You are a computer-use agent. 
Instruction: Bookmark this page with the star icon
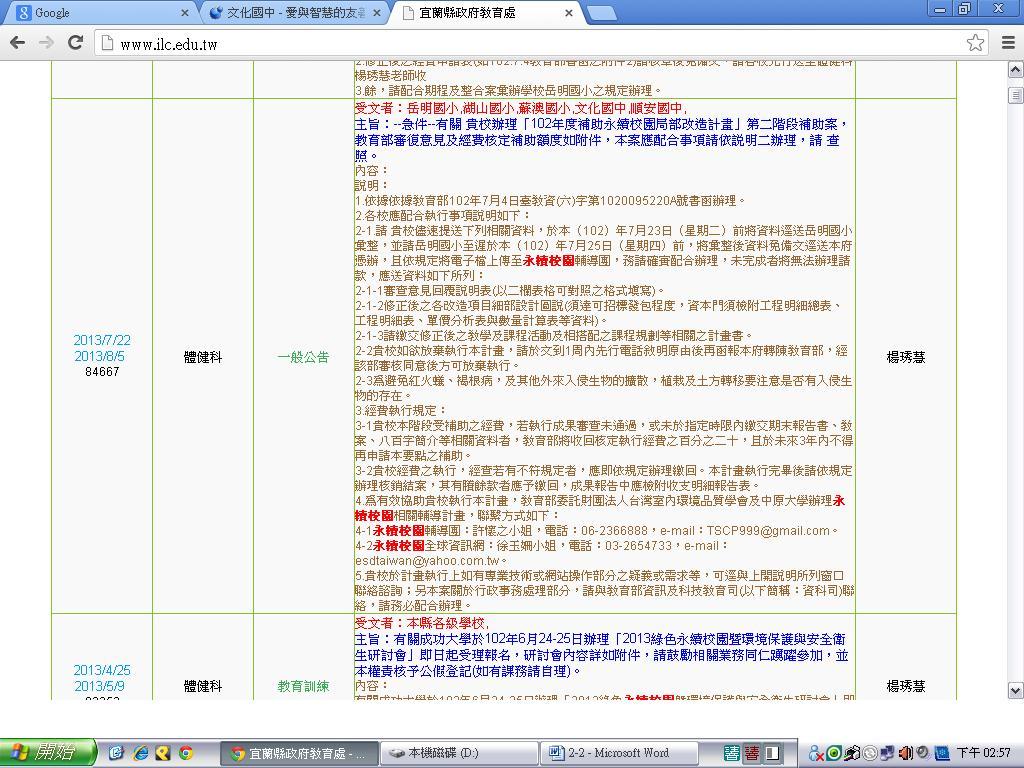tap(975, 42)
